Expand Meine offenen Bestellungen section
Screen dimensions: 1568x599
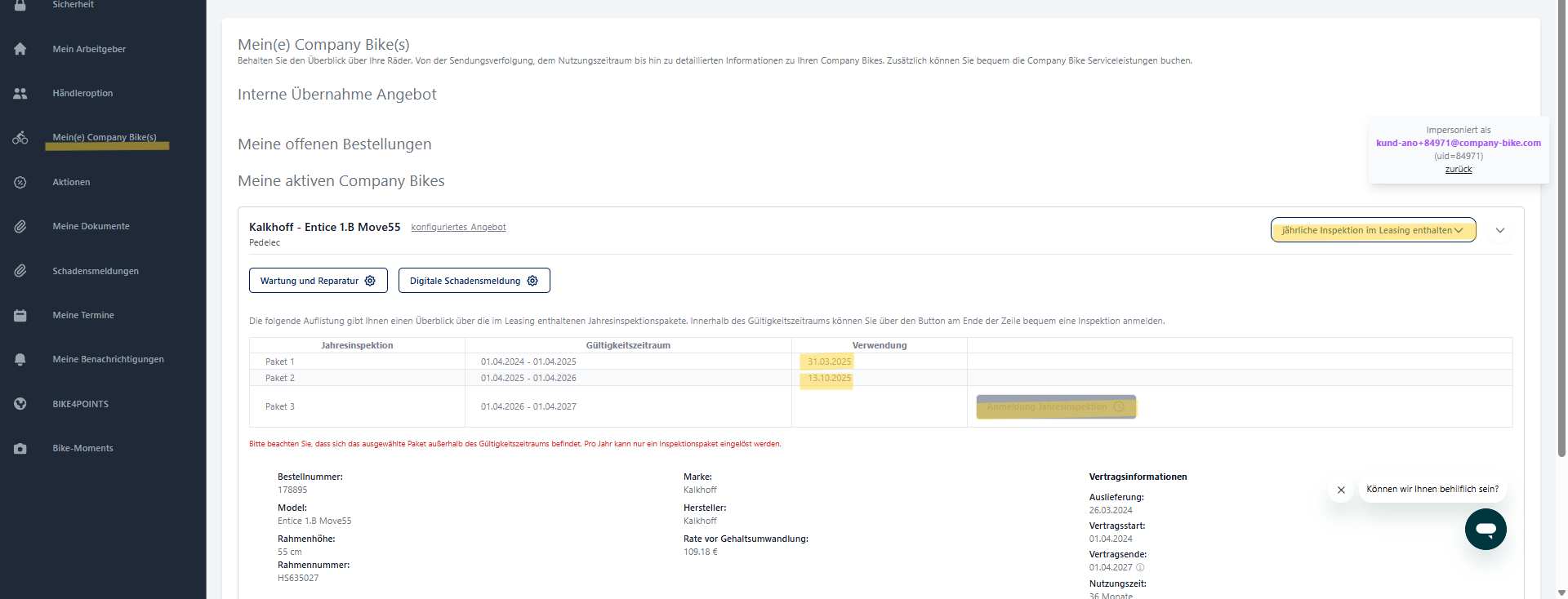click(x=334, y=144)
